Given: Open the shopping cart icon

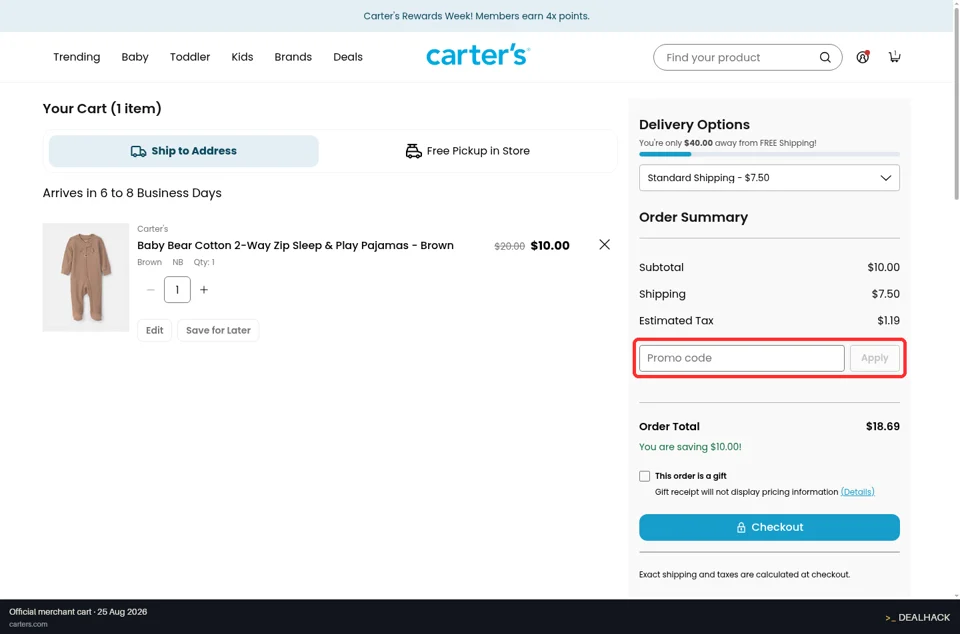Looking at the screenshot, I should coord(894,56).
